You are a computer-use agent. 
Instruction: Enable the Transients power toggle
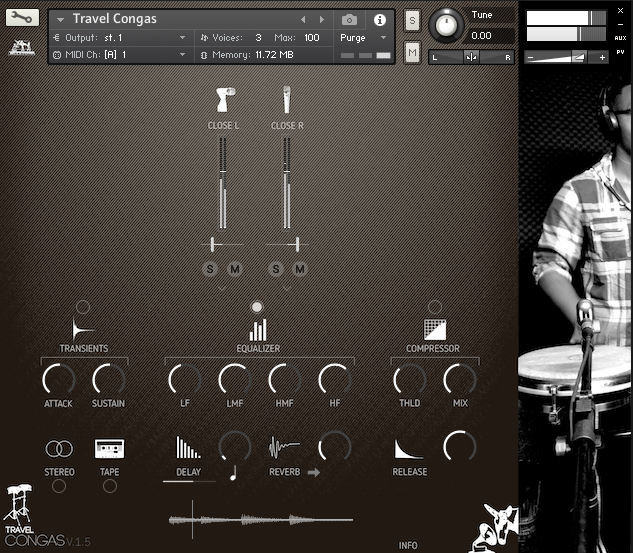tap(83, 307)
